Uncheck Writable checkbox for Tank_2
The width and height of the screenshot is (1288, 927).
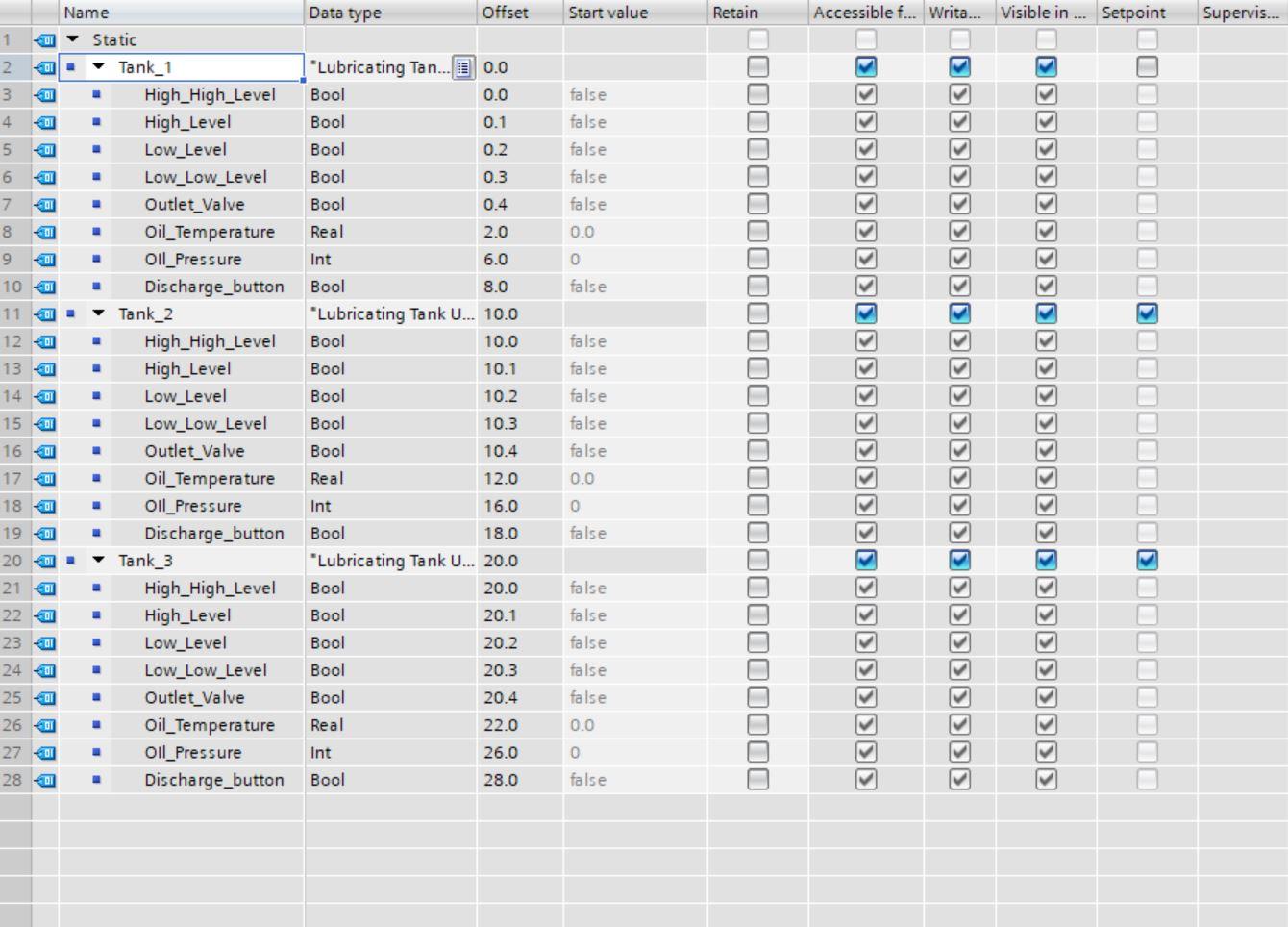pos(959,314)
